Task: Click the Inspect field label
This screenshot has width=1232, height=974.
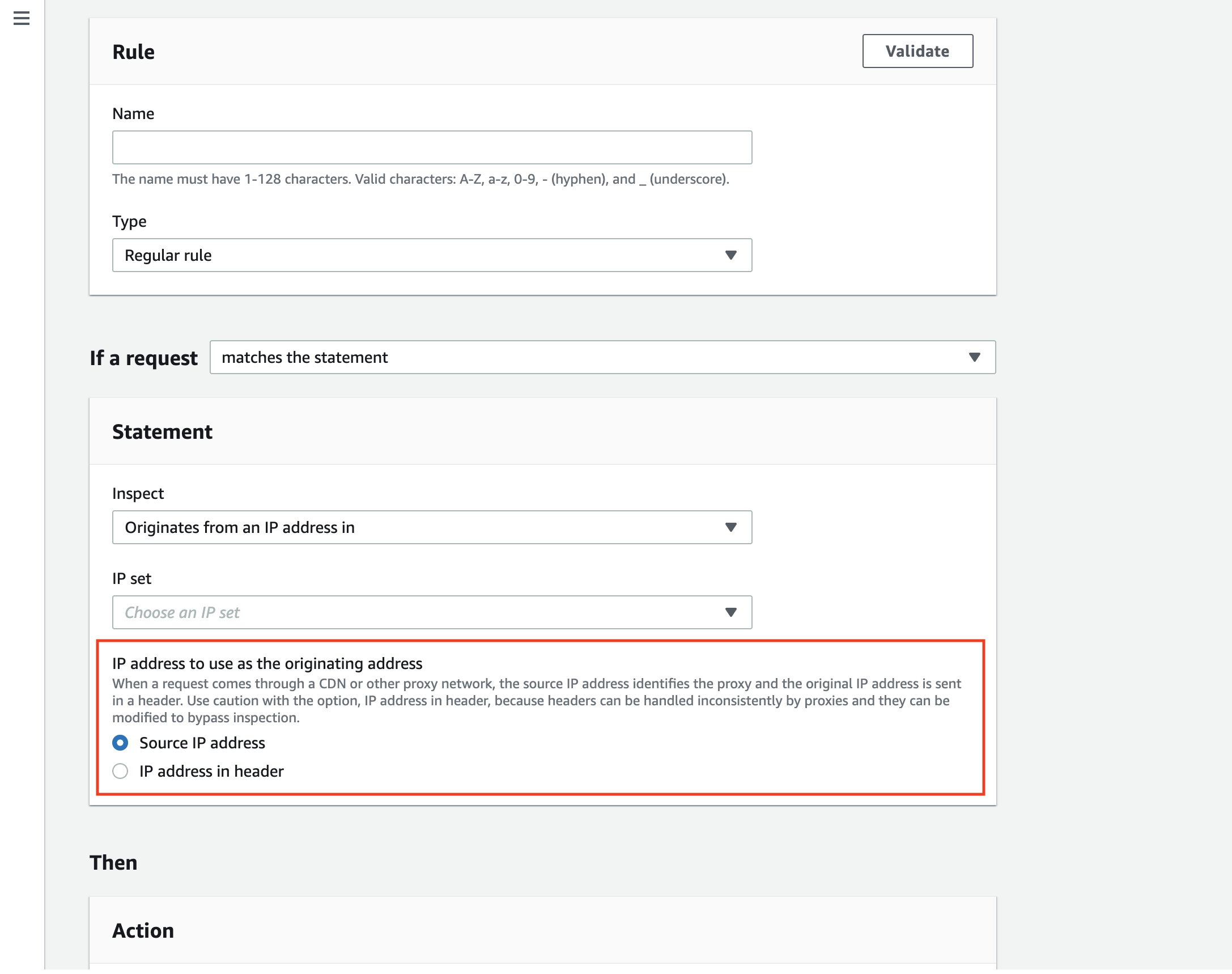Action: click(x=138, y=493)
